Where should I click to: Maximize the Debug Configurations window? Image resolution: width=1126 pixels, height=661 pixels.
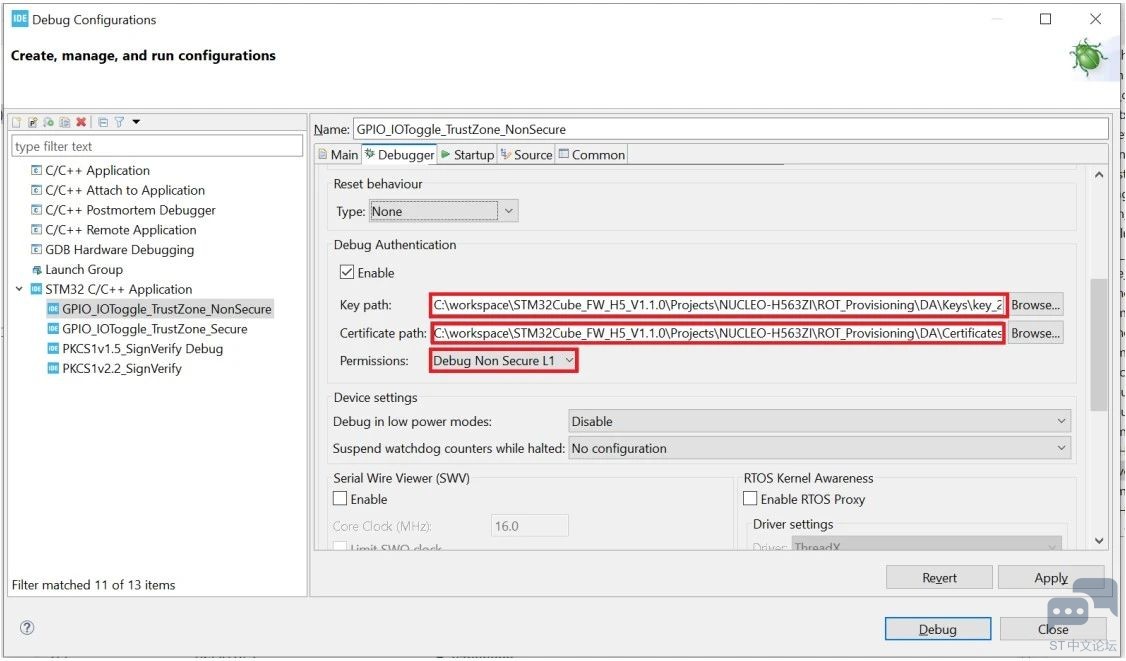pos(1046,19)
